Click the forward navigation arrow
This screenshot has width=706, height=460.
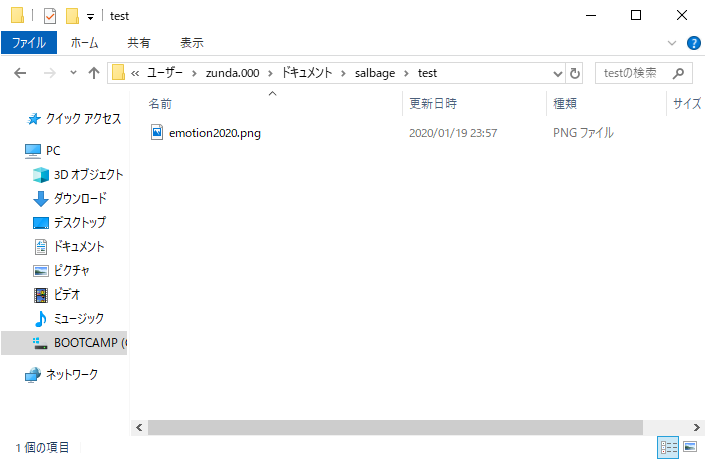tap(50, 73)
